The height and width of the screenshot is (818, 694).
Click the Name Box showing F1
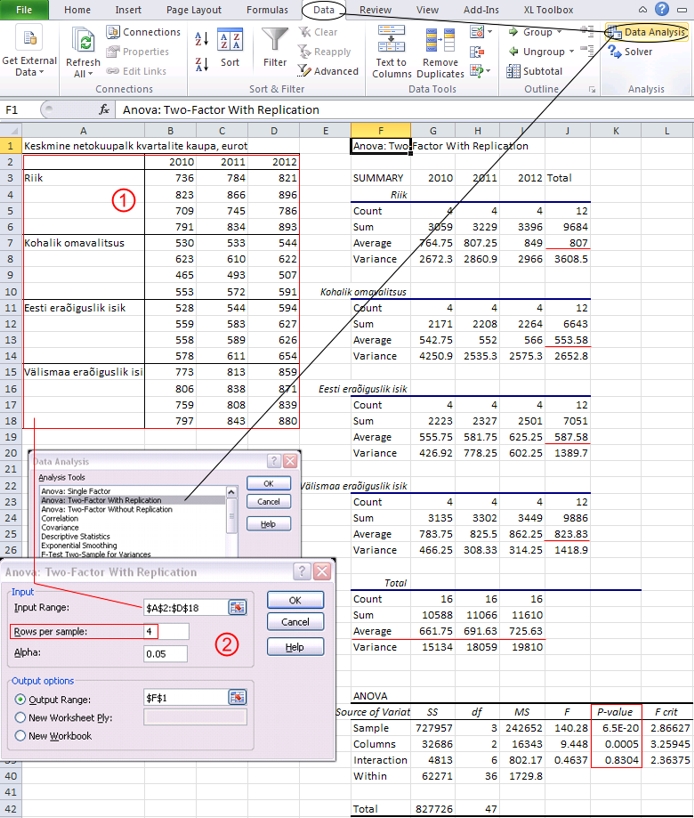tap(21, 110)
